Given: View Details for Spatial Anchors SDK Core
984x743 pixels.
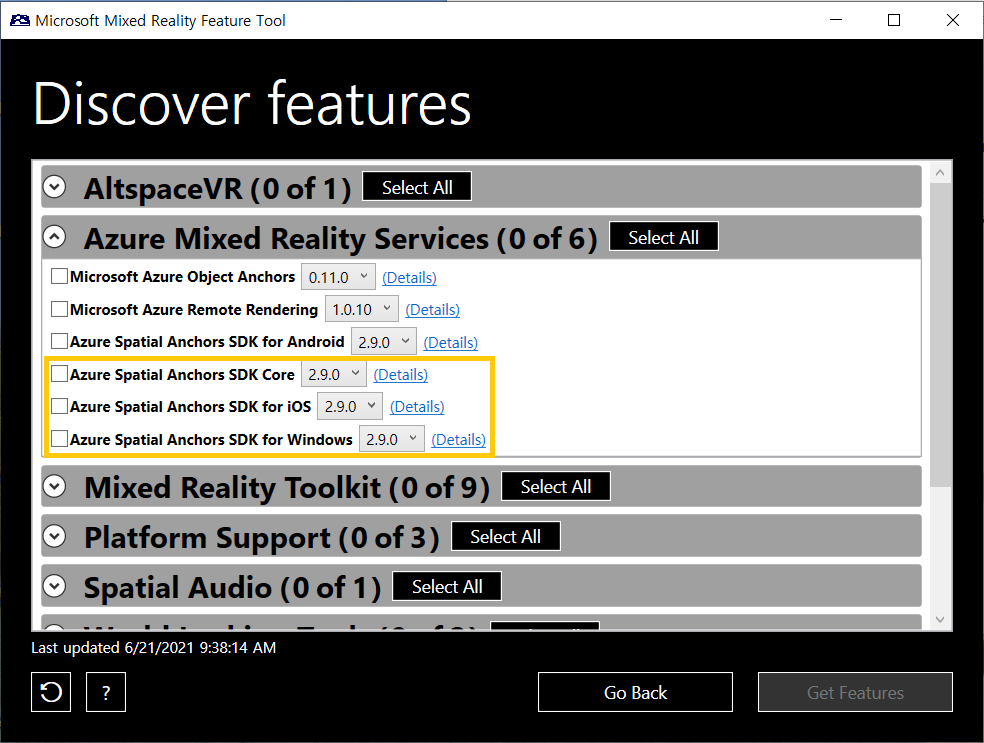Looking at the screenshot, I should tap(400, 375).
